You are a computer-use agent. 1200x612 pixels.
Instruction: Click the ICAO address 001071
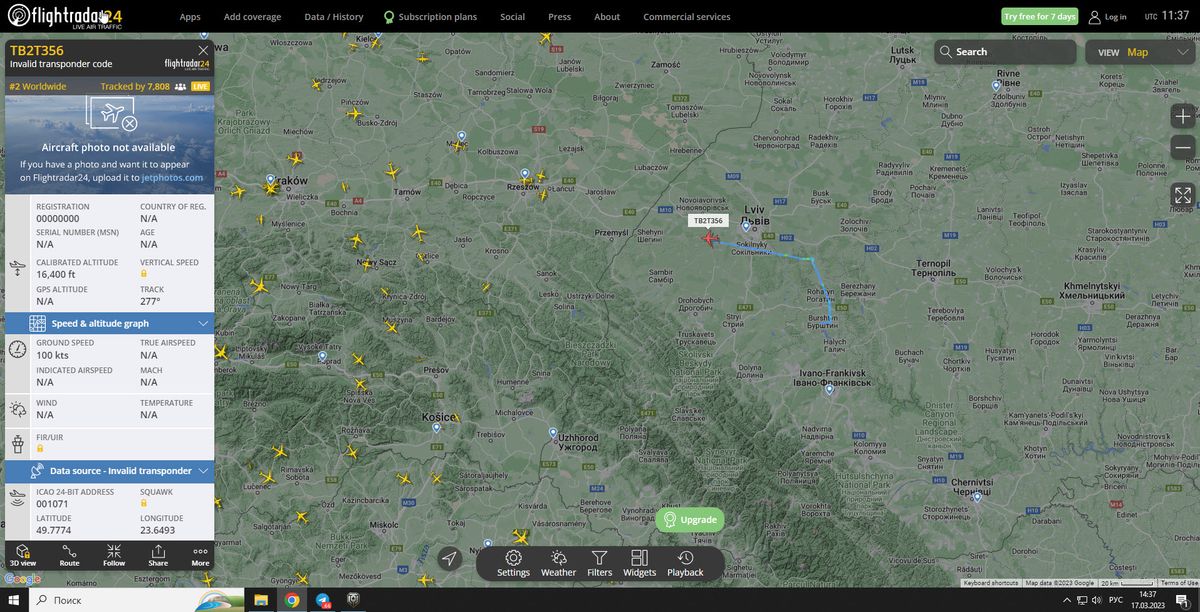click(x=52, y=503)
